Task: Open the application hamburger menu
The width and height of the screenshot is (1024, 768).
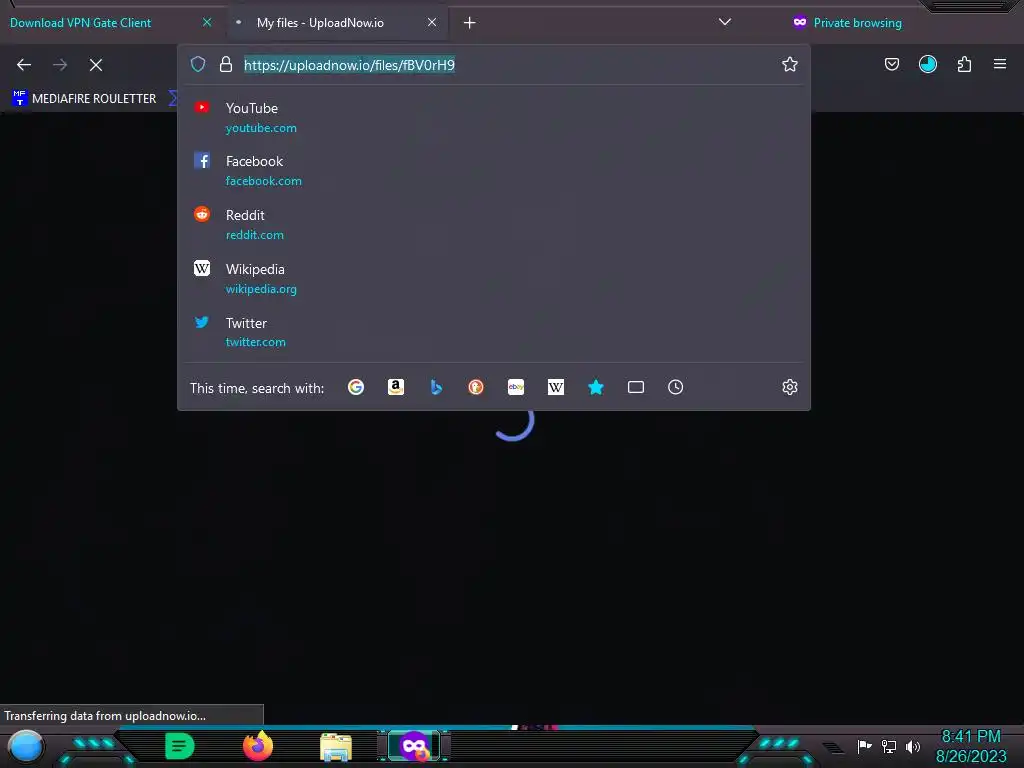Action: click(x=1000, y=64)
